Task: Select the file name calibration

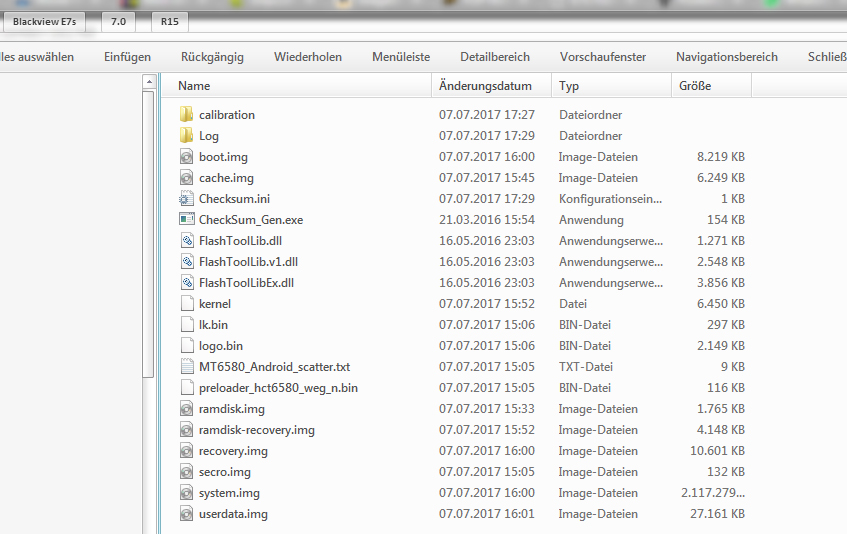Action: 227,114
